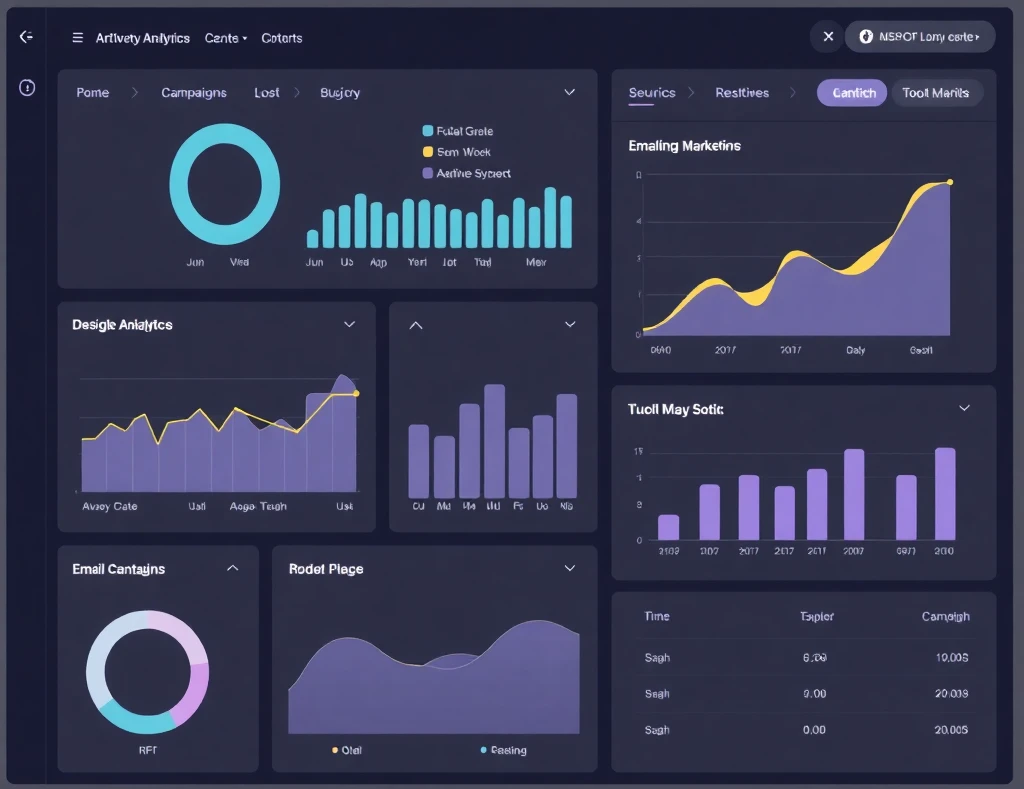Open the Tuoll May Sotic dropdown chevron

964,409
